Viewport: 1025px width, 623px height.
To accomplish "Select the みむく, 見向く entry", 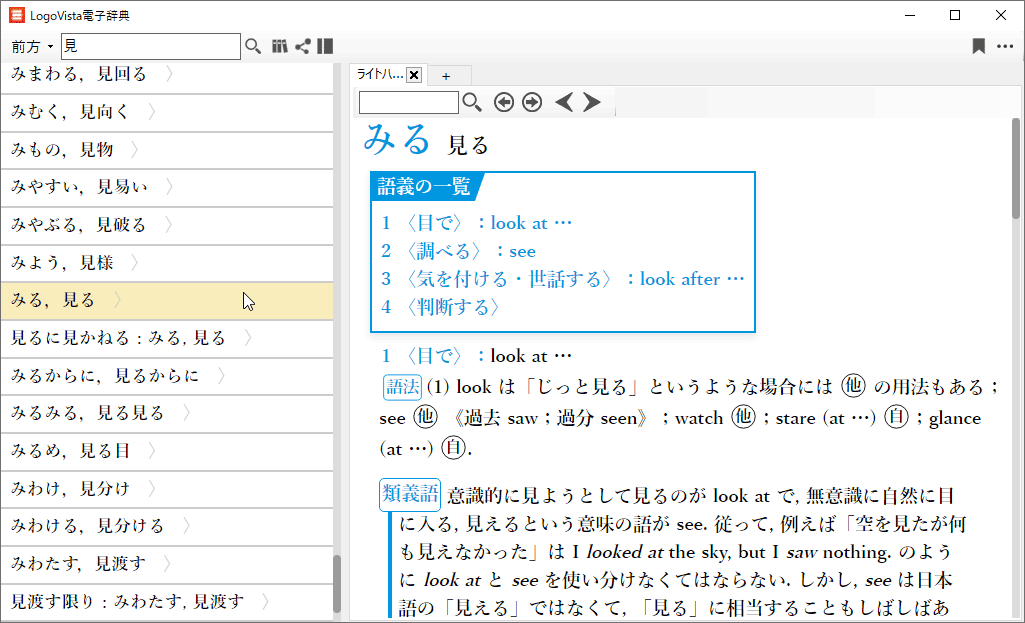I will click(167, 112).
